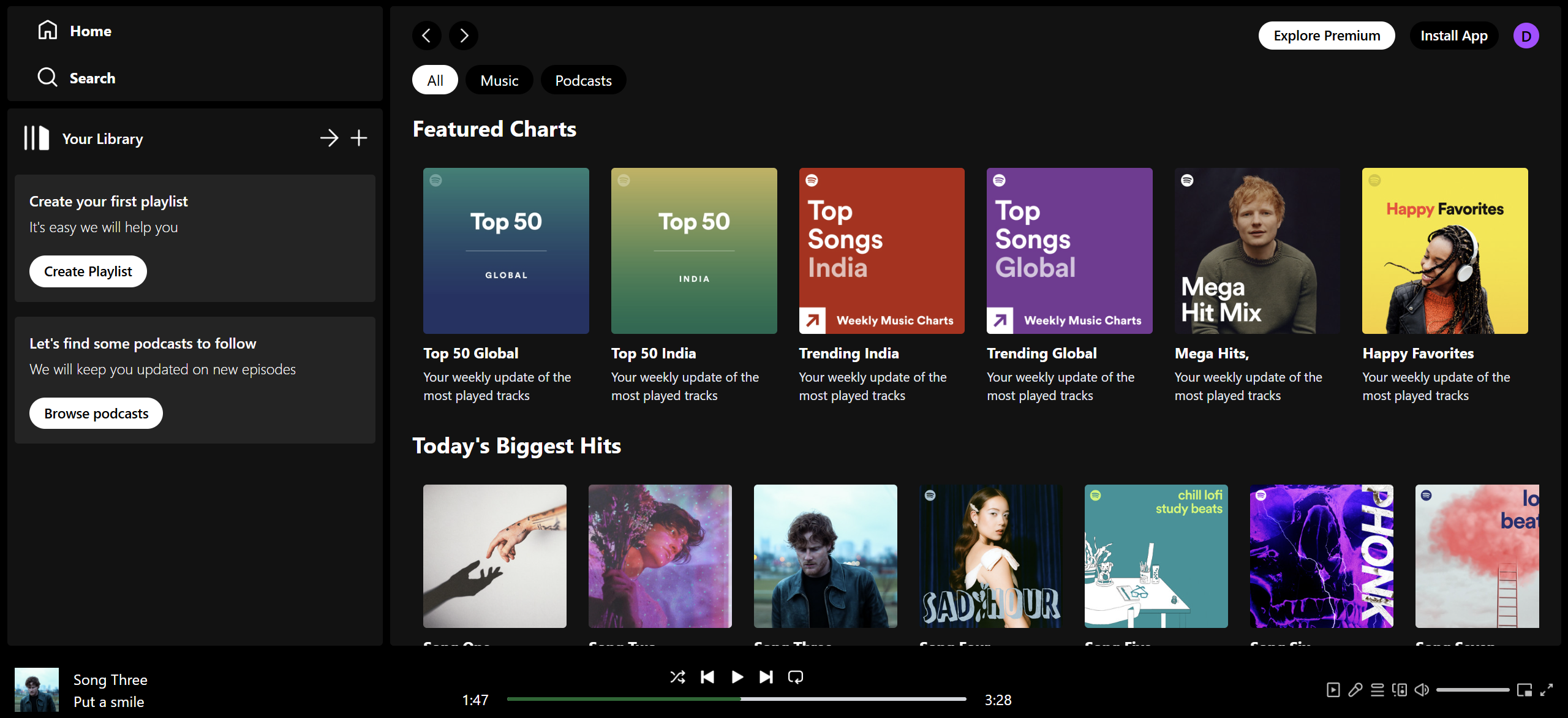Open the Now Playing view icon

coord(1333,690)
